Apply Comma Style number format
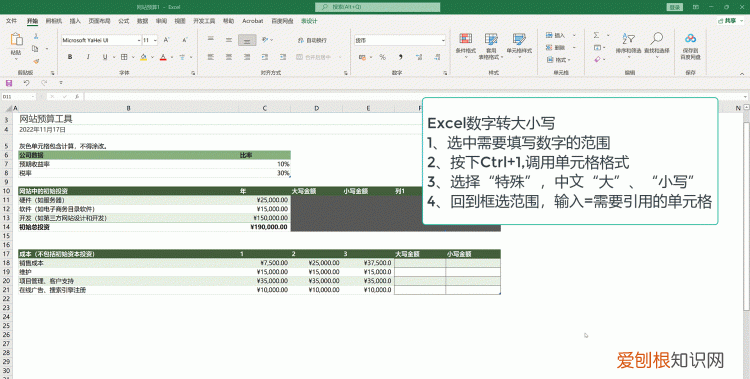Image resolution: width=750 pixels, height=379 pixels. click(401, 57)
